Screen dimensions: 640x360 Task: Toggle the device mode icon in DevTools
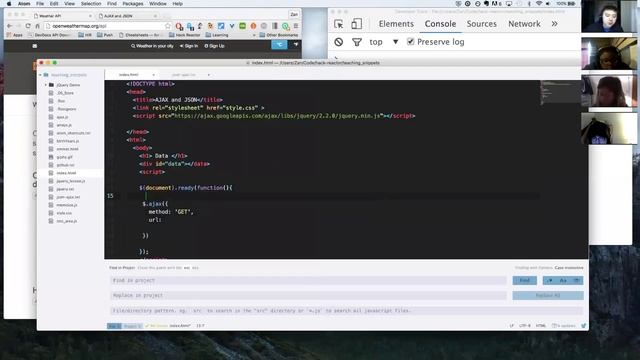click(356, 24)
